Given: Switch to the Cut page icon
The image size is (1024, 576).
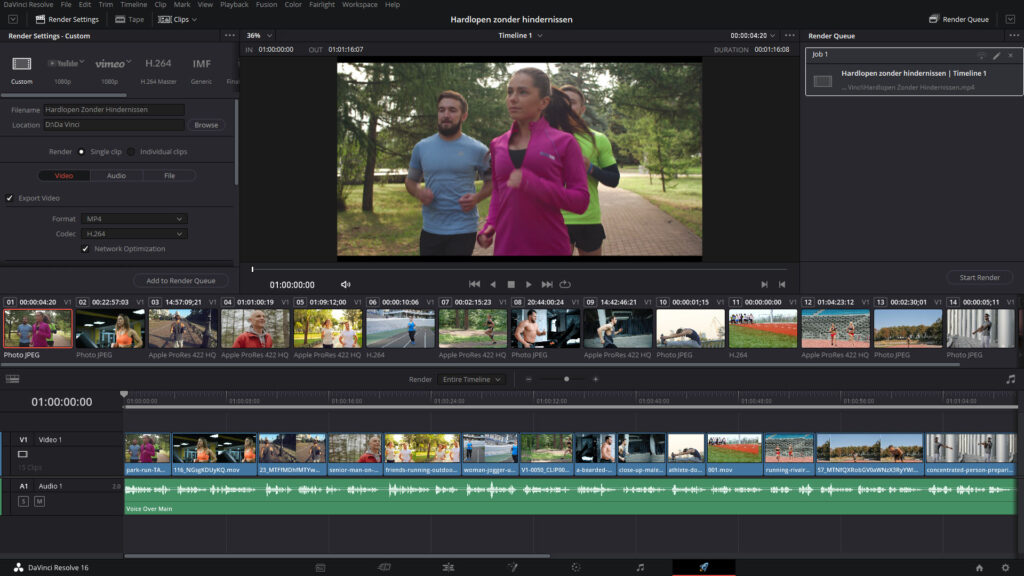Looking at the screenshot, I should (384, 568).
